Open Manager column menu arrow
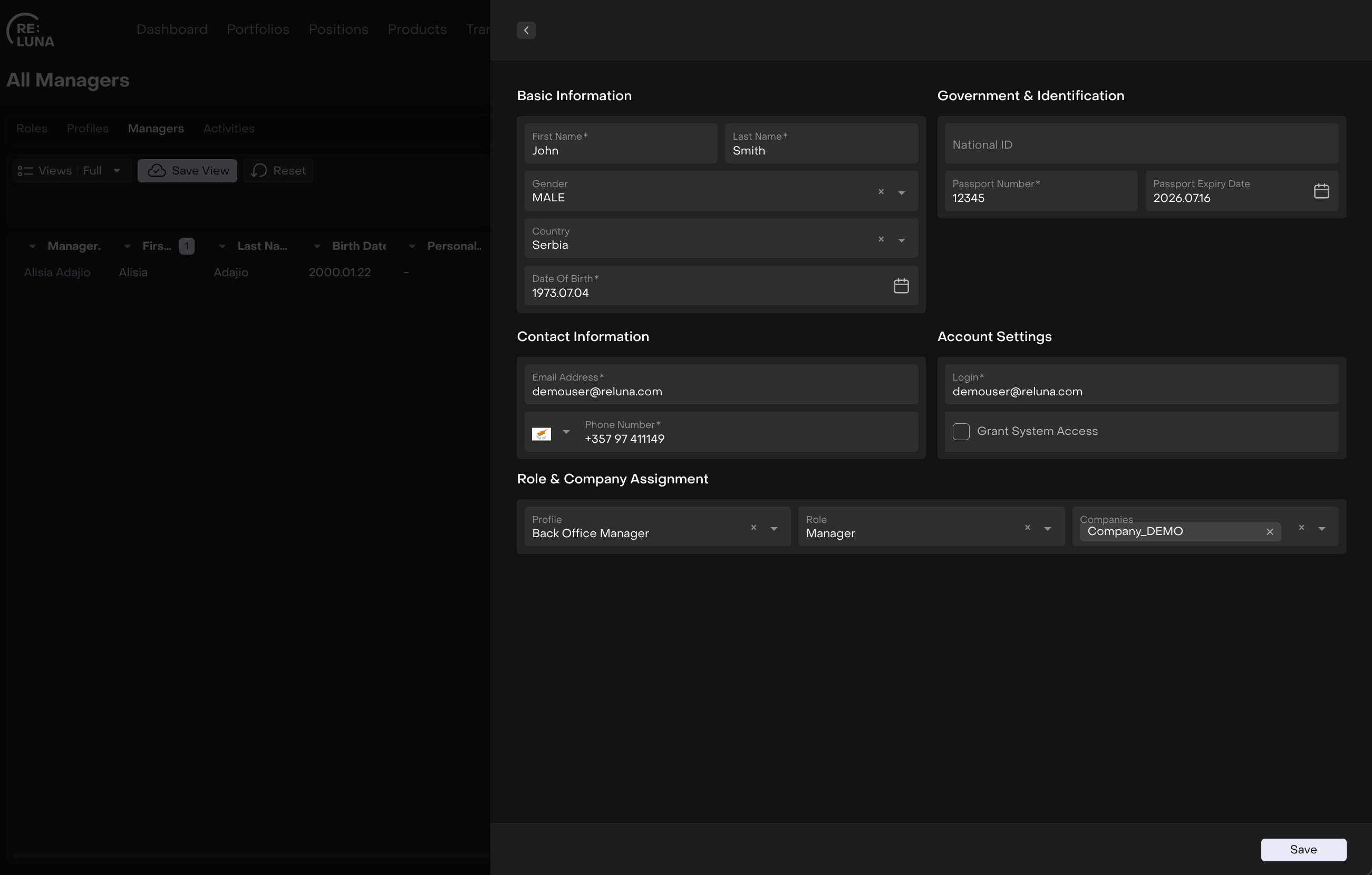 tap(33, 247)
